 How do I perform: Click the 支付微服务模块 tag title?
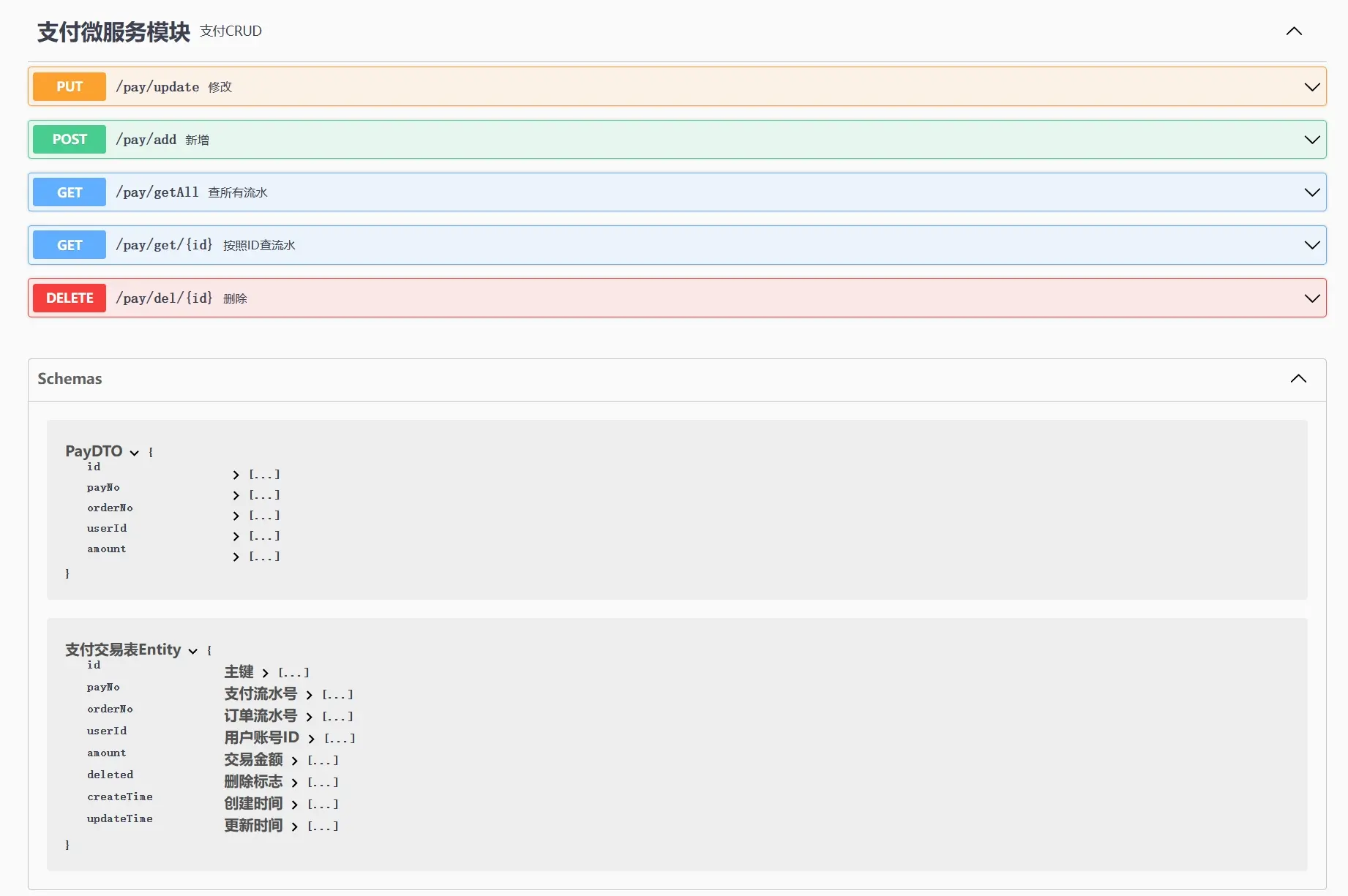click(x=113, y=31)
